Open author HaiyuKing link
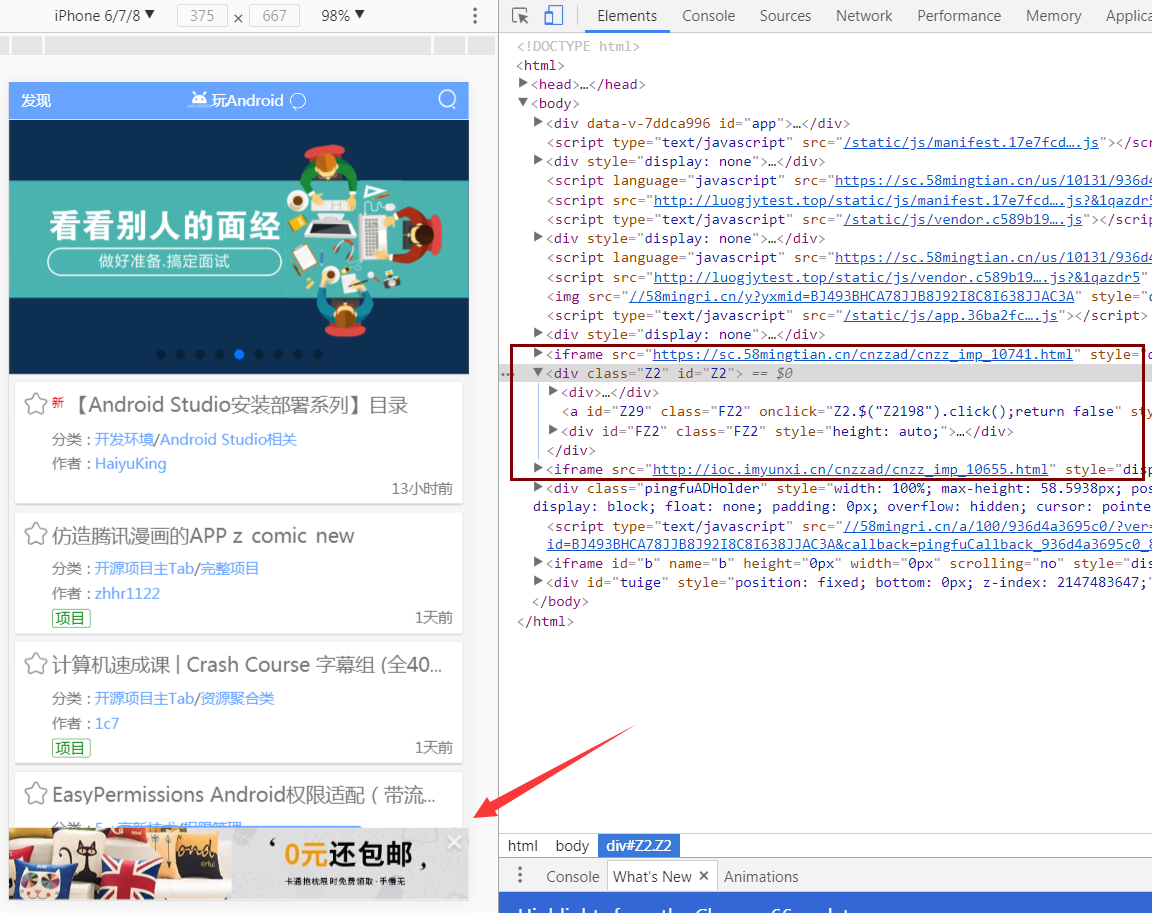Screen dimensions: 1152x913 tap(130, 463)
